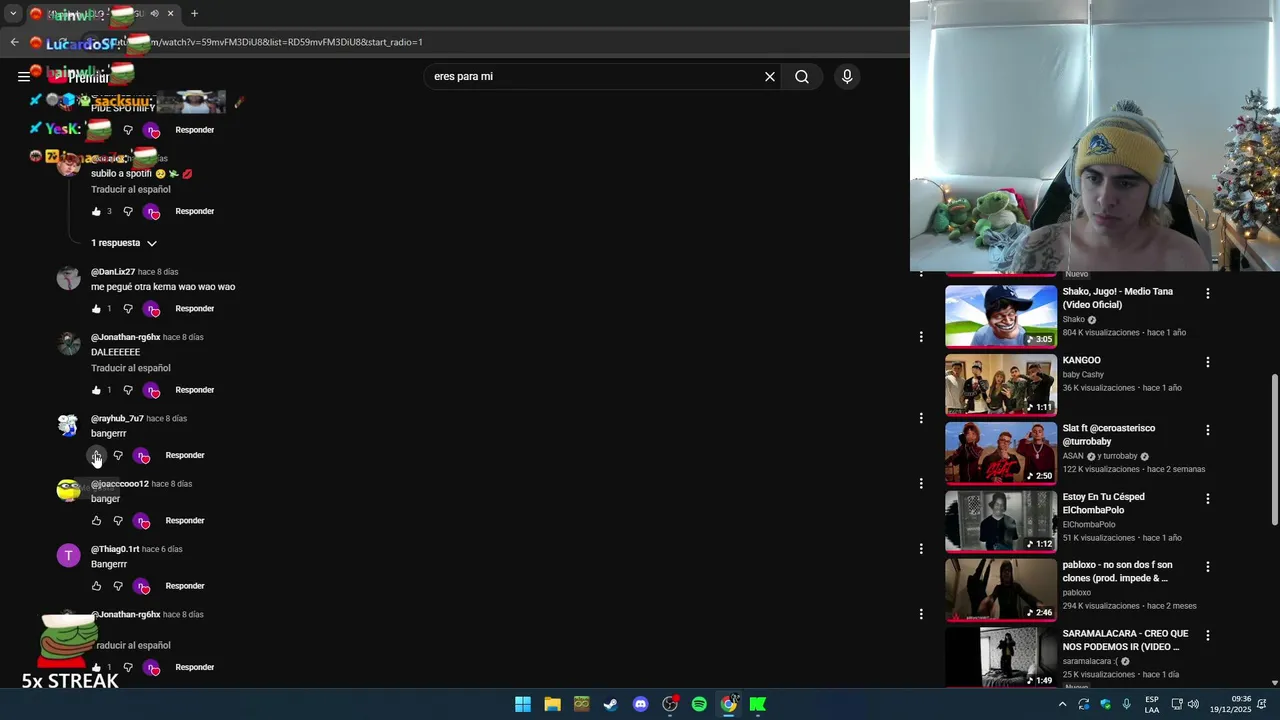Click the page scrollbar thumb
Viewport: 1280px width, 720px height.
pyautogui.click(x=1274, y=450)
